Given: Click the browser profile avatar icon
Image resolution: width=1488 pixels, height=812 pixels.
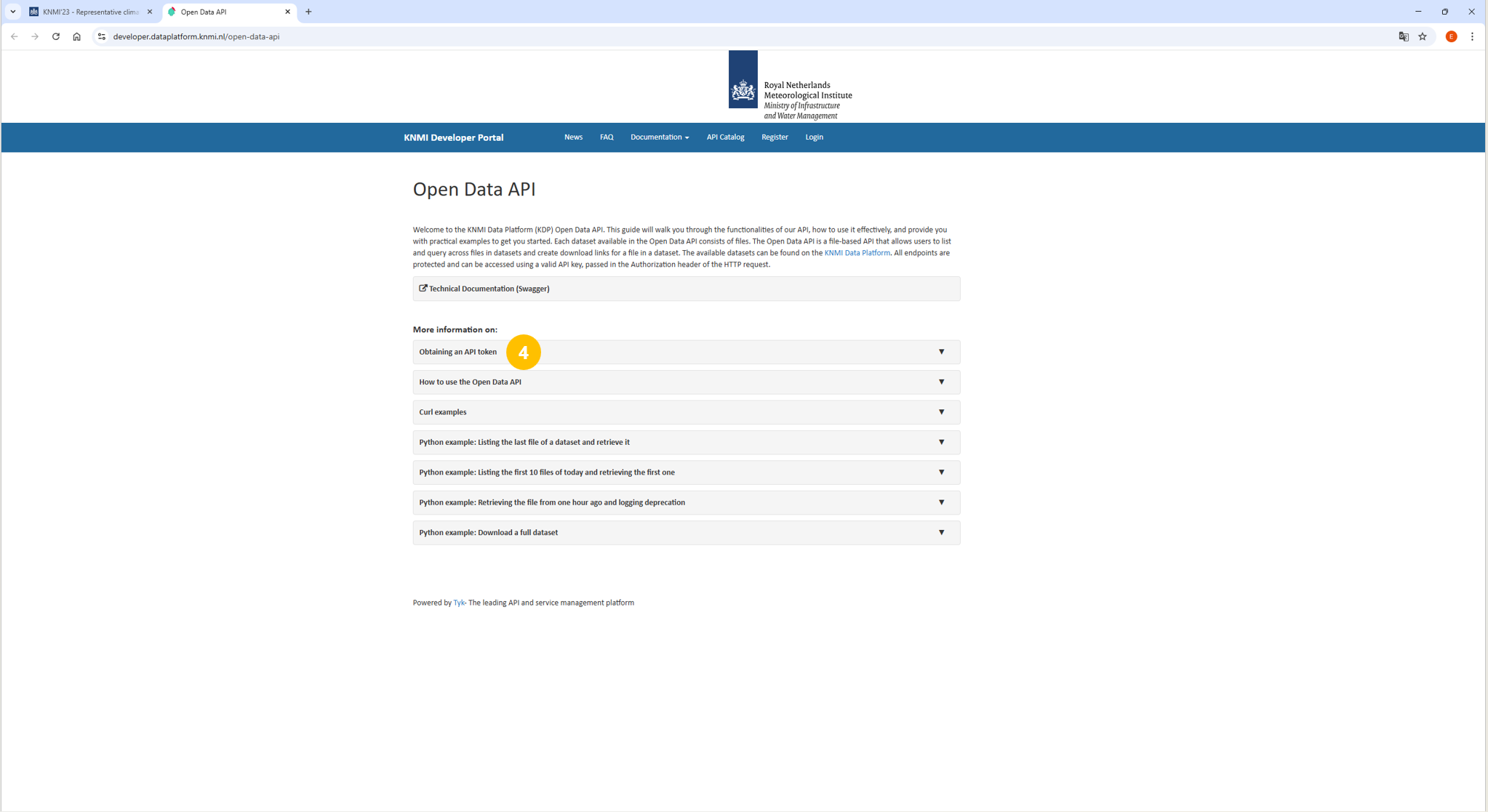Looking at the screenshot, I should click(x=1451, y=36).
